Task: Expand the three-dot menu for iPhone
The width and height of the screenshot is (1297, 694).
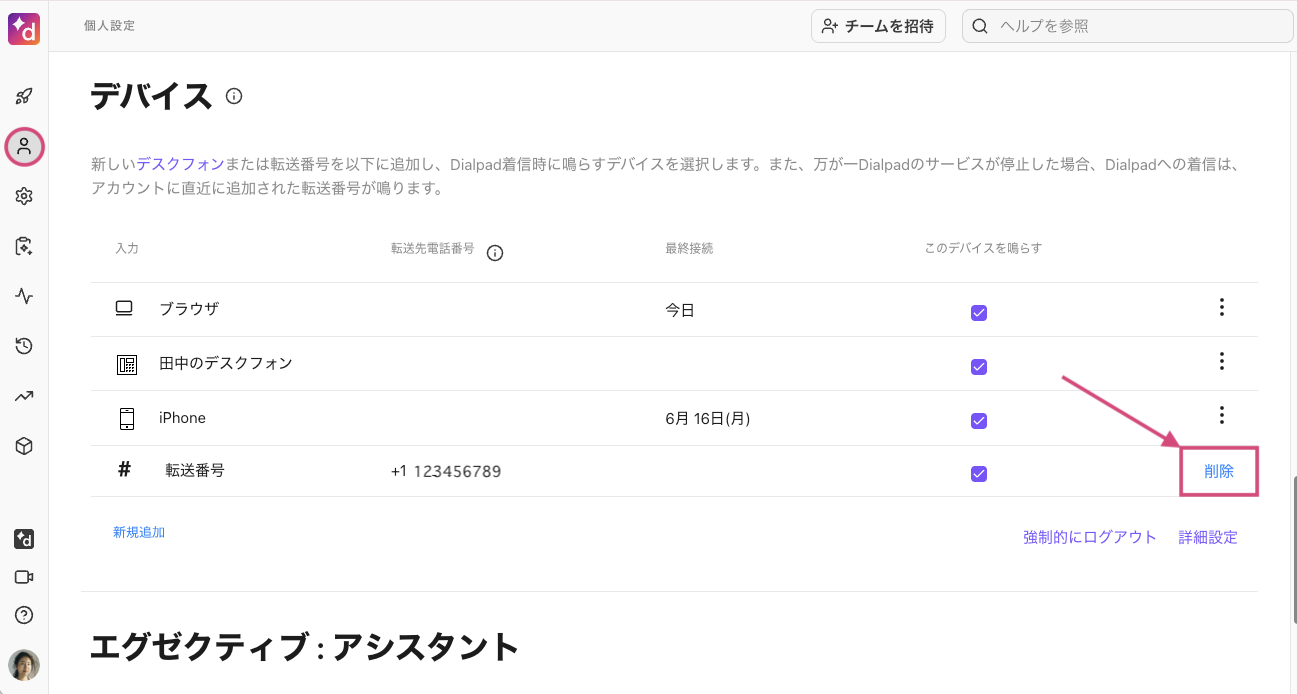Action: 1221,415
